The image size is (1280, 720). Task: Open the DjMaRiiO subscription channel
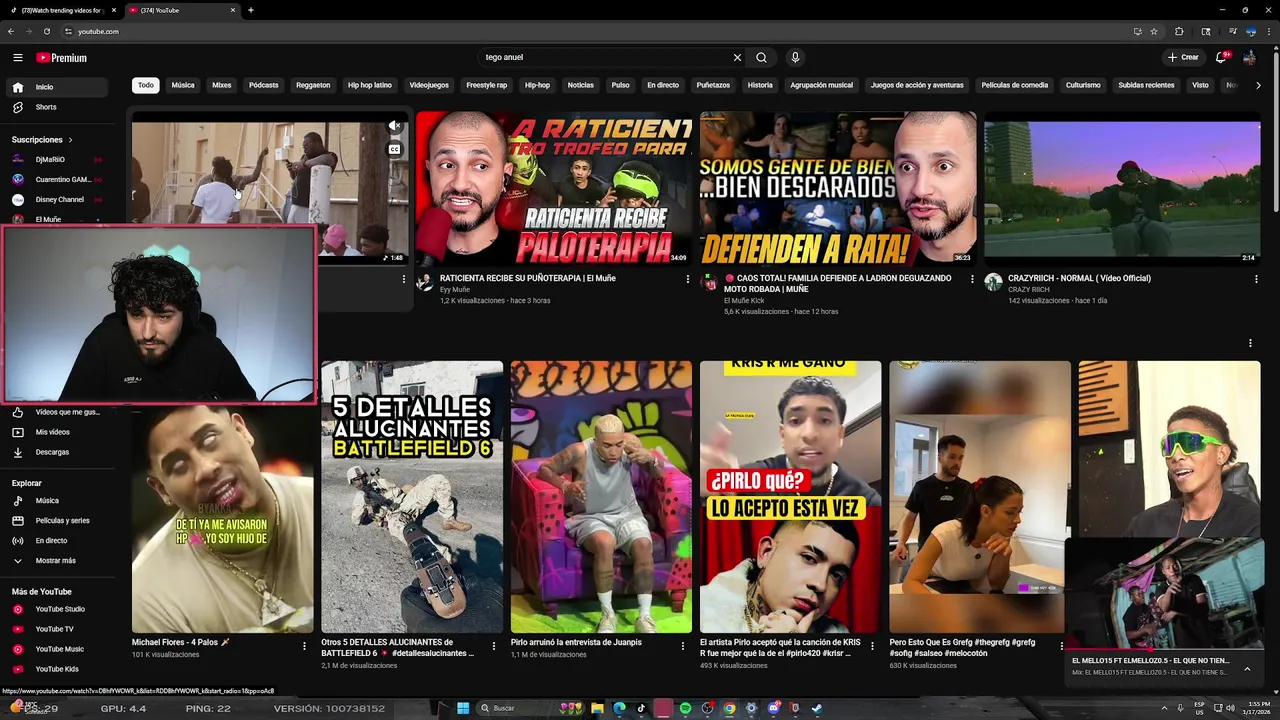[x=58, y=159]
